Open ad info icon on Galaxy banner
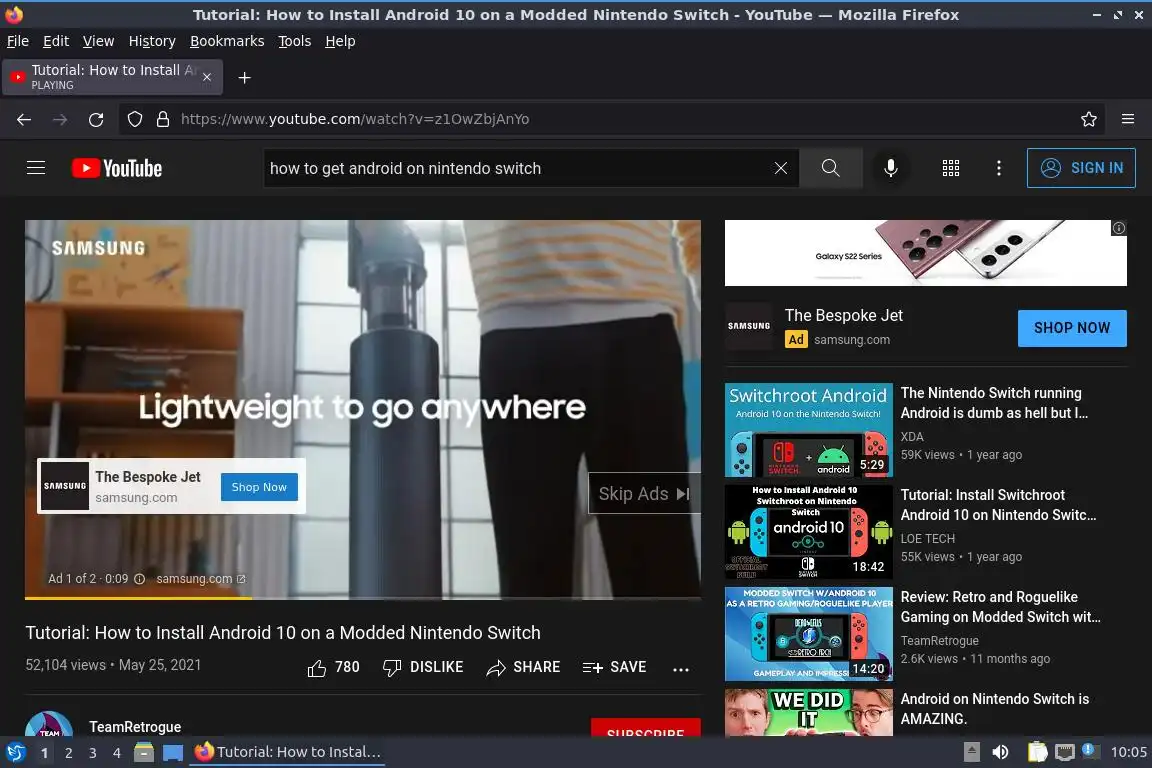 1118,228
